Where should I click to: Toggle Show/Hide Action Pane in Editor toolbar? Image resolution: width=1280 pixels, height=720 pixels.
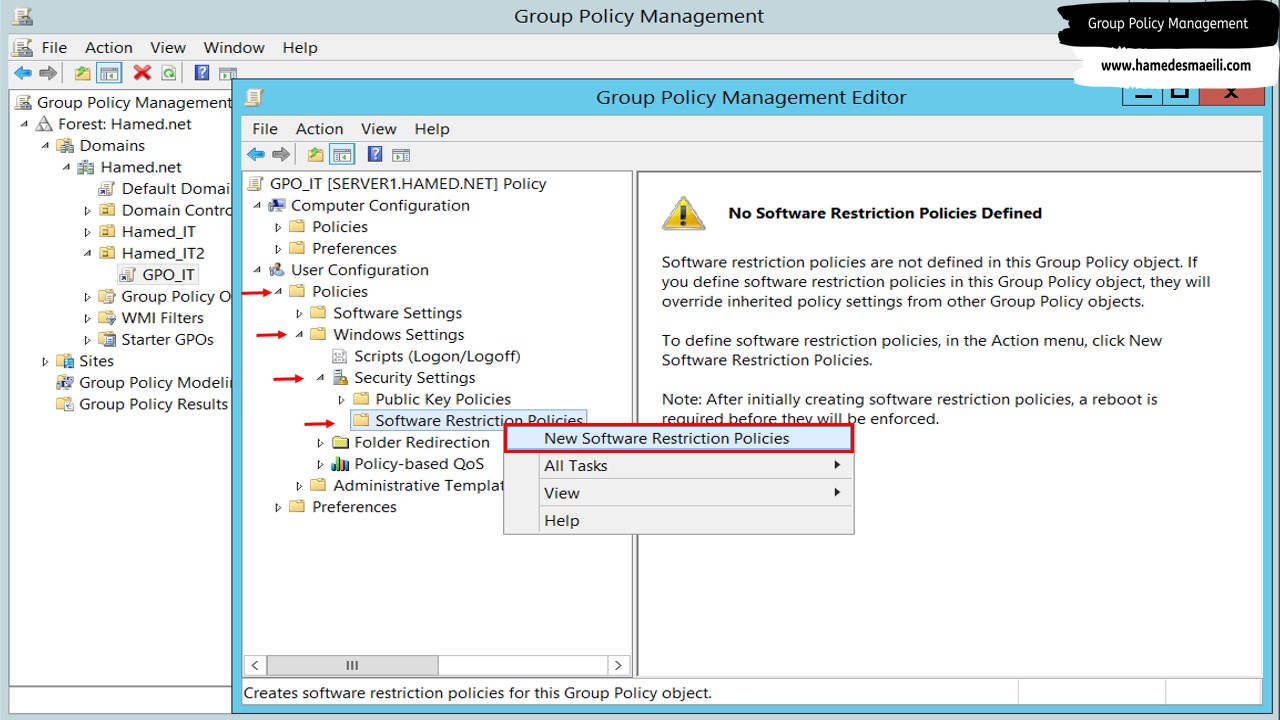pos(401,155)
